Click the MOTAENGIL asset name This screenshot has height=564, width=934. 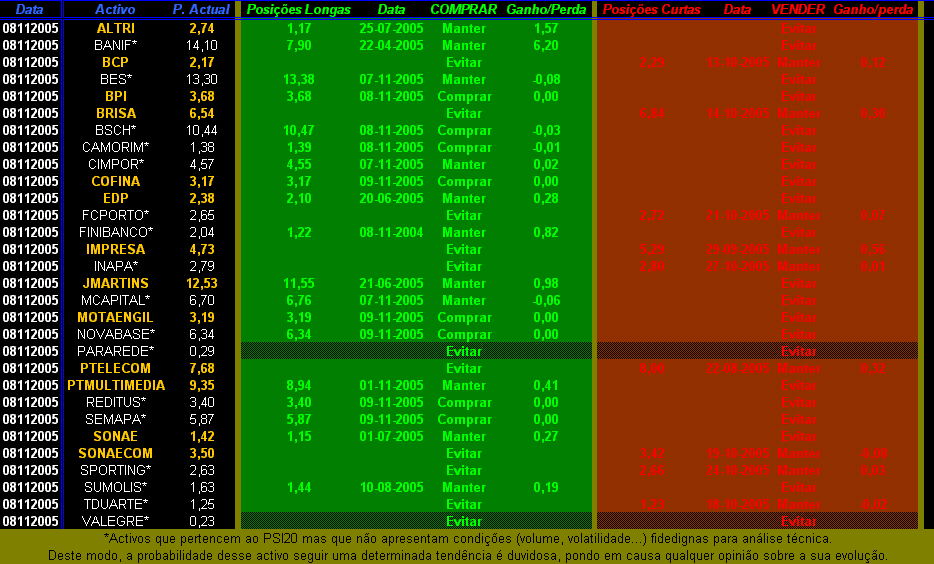[116, 317]
